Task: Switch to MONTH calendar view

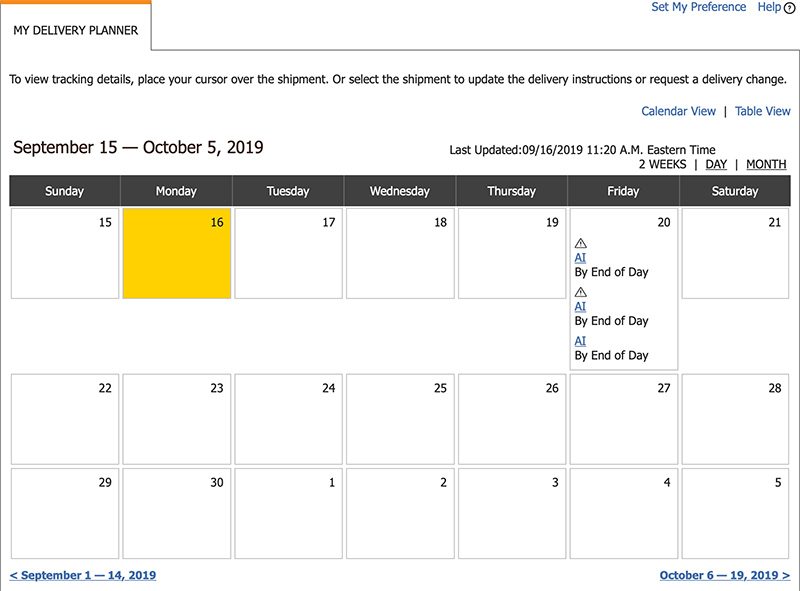Action: coord(766,164)
